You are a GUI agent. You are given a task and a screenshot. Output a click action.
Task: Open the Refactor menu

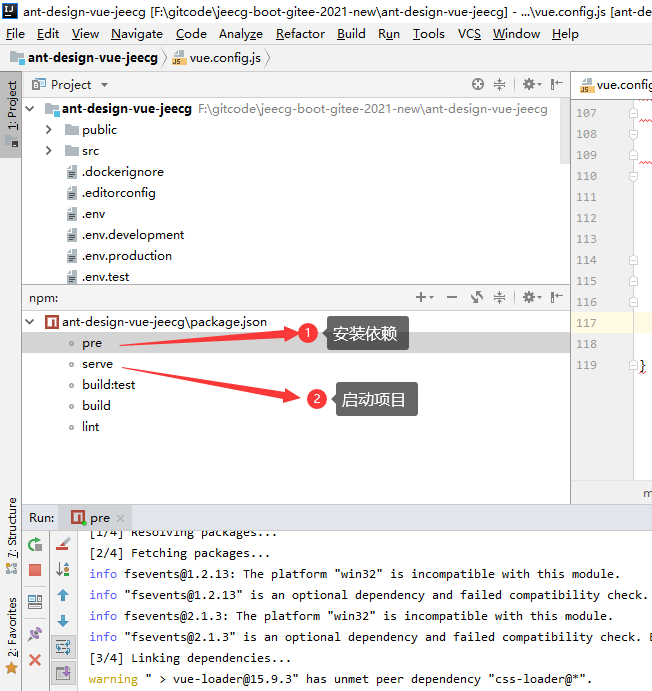click(x=300, y=34)
